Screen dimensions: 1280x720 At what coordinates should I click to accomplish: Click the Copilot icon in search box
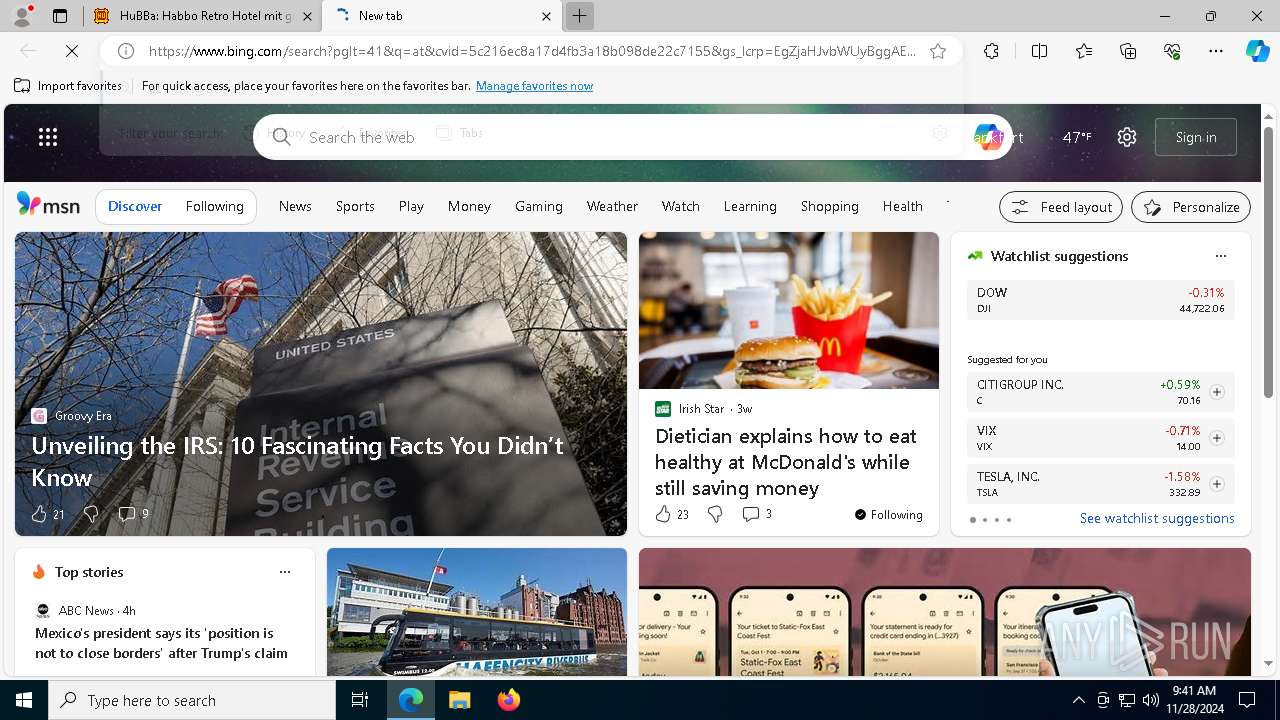pos(986,137)
